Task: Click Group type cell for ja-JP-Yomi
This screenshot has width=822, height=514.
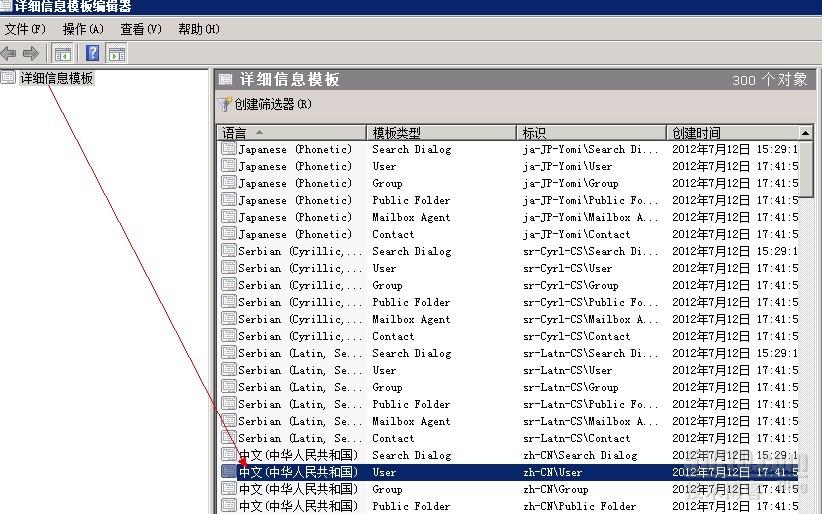Action: pos(387,183)
